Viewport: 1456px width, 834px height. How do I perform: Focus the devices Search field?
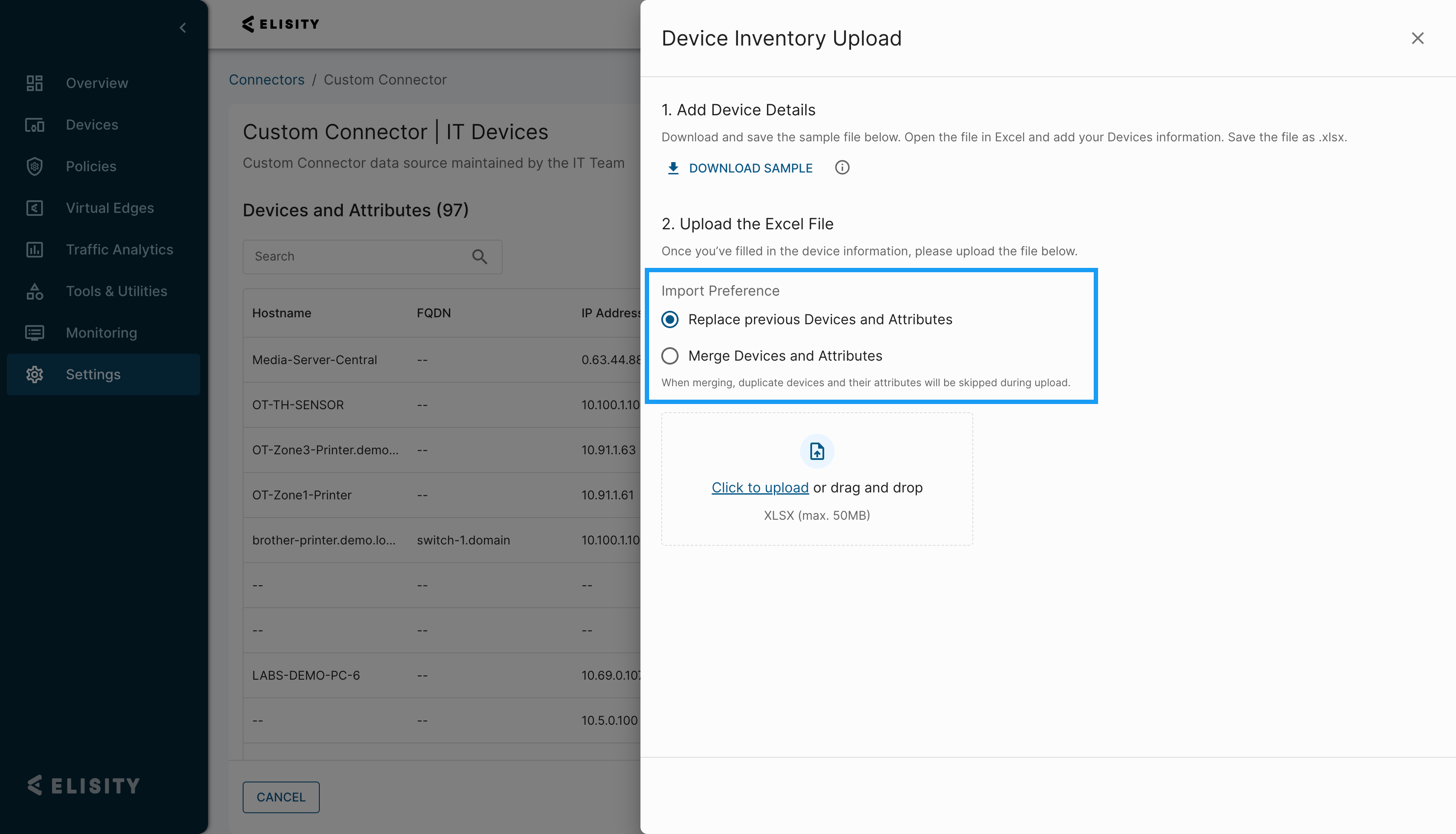coord(373,257)
